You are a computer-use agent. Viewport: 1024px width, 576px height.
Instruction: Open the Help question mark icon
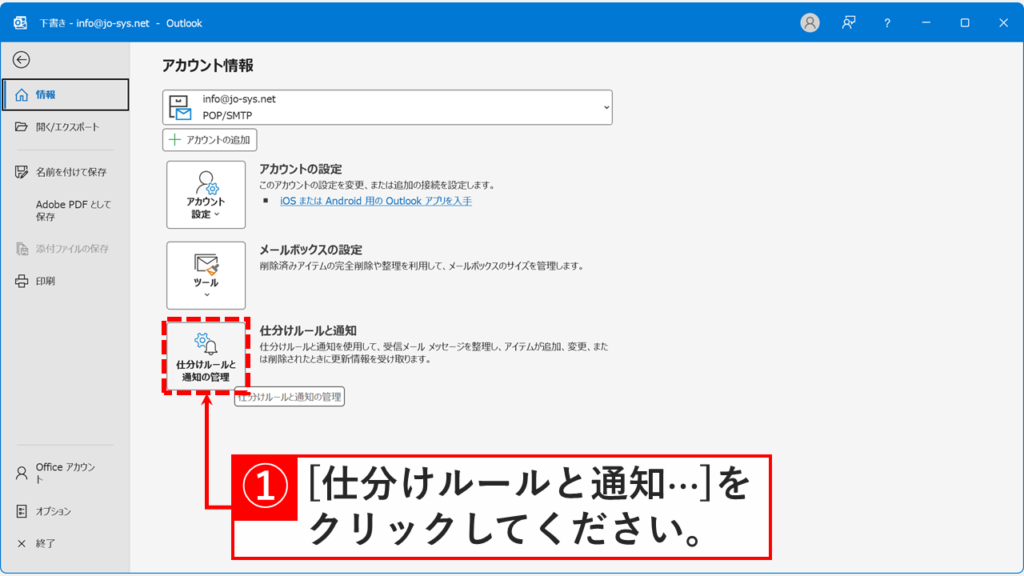[x=886, y=21]
